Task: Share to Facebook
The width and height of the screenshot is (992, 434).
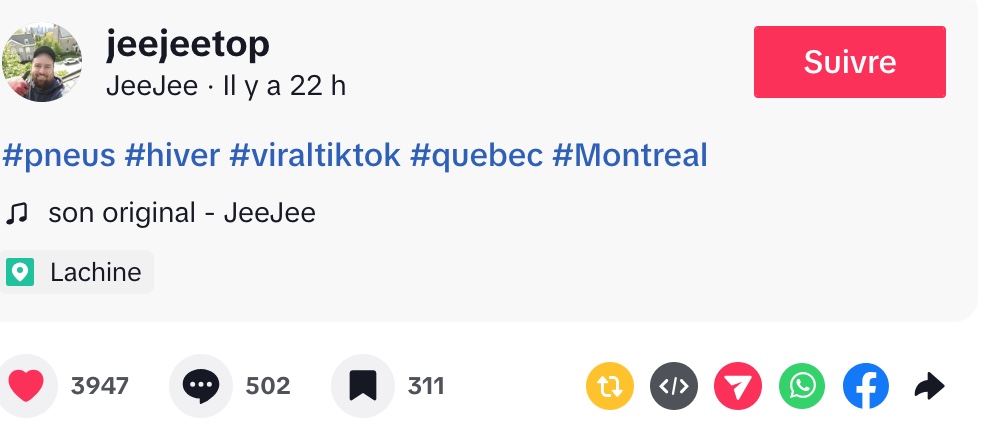Action: point(866,386)
